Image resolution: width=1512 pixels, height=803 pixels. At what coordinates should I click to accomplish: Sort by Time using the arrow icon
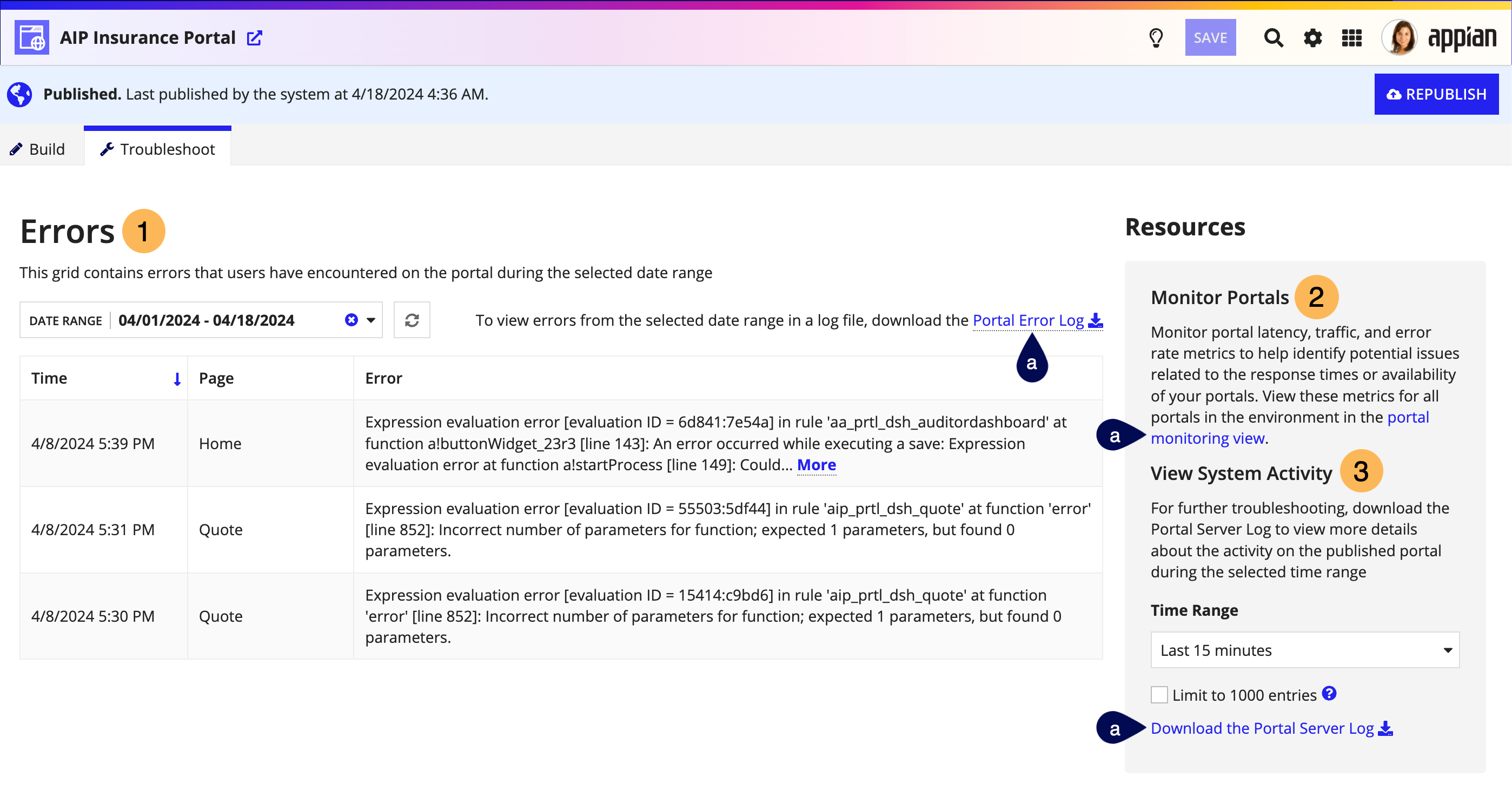click(177, 379)
